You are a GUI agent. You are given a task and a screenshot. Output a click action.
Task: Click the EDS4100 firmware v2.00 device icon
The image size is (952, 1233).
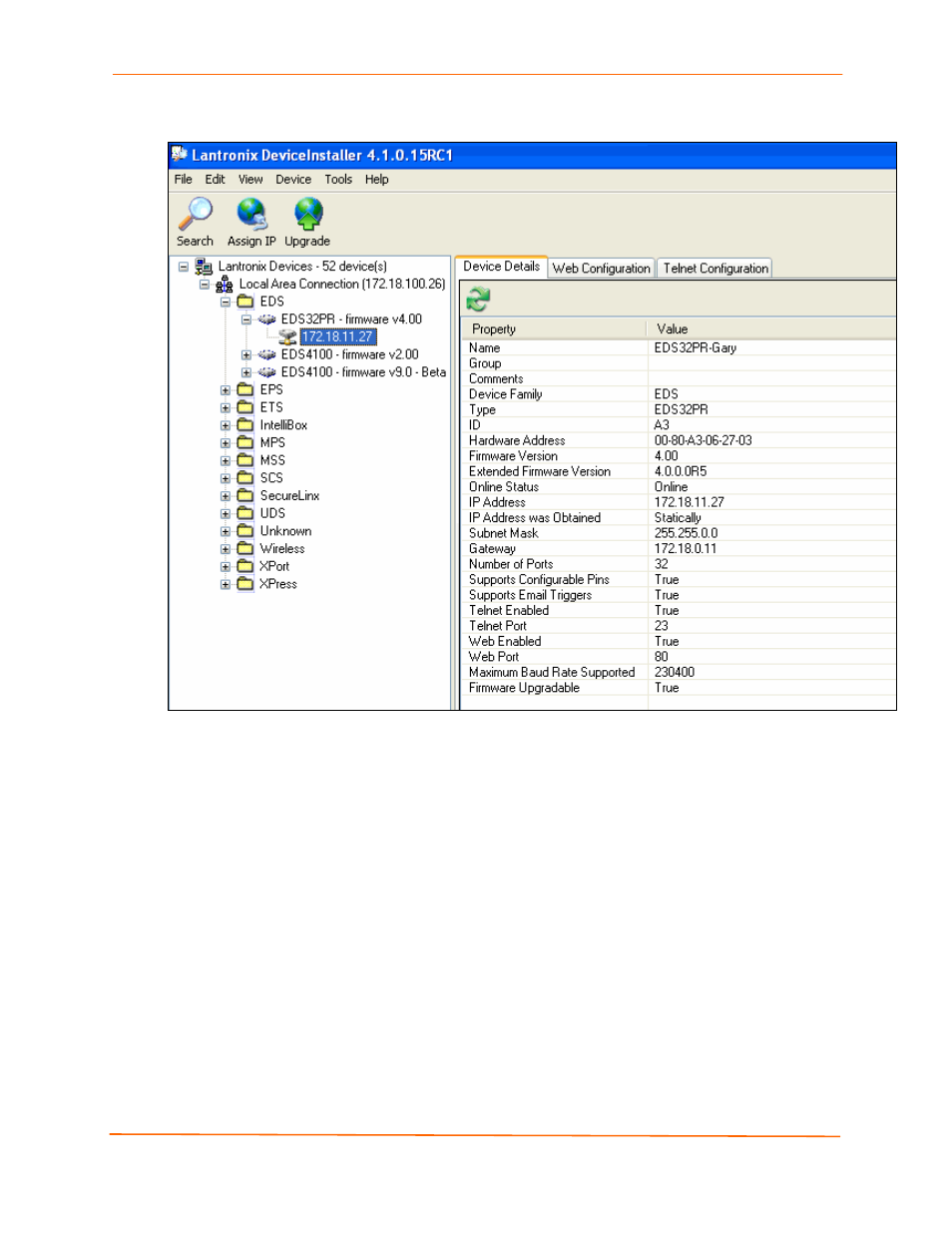266,354
